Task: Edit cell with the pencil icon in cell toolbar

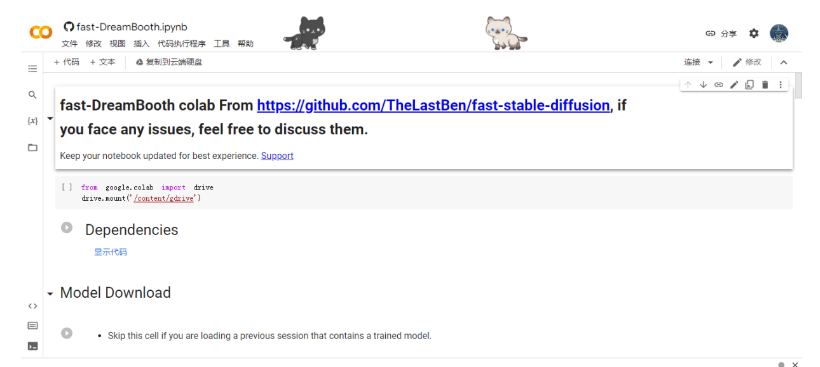Action: coord(734,85)
